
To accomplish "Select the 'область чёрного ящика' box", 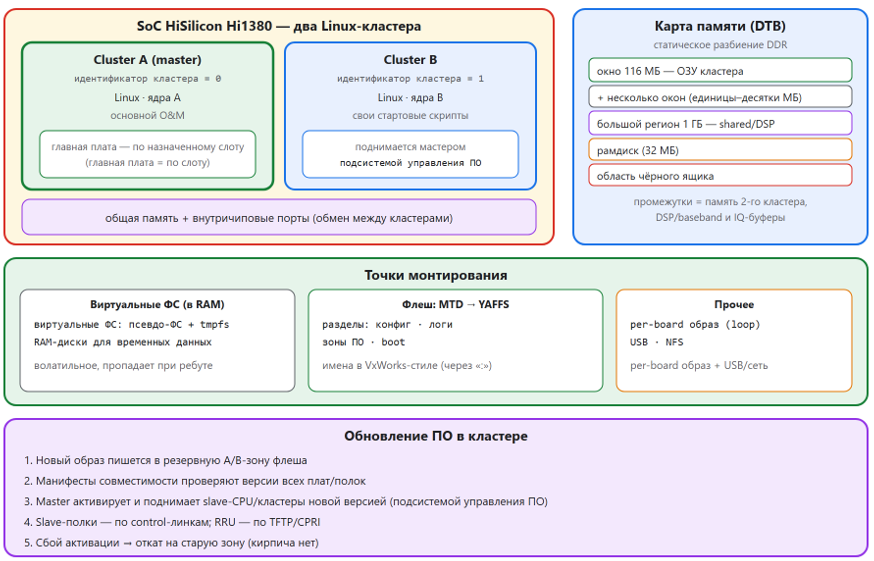I will (720, 175).
